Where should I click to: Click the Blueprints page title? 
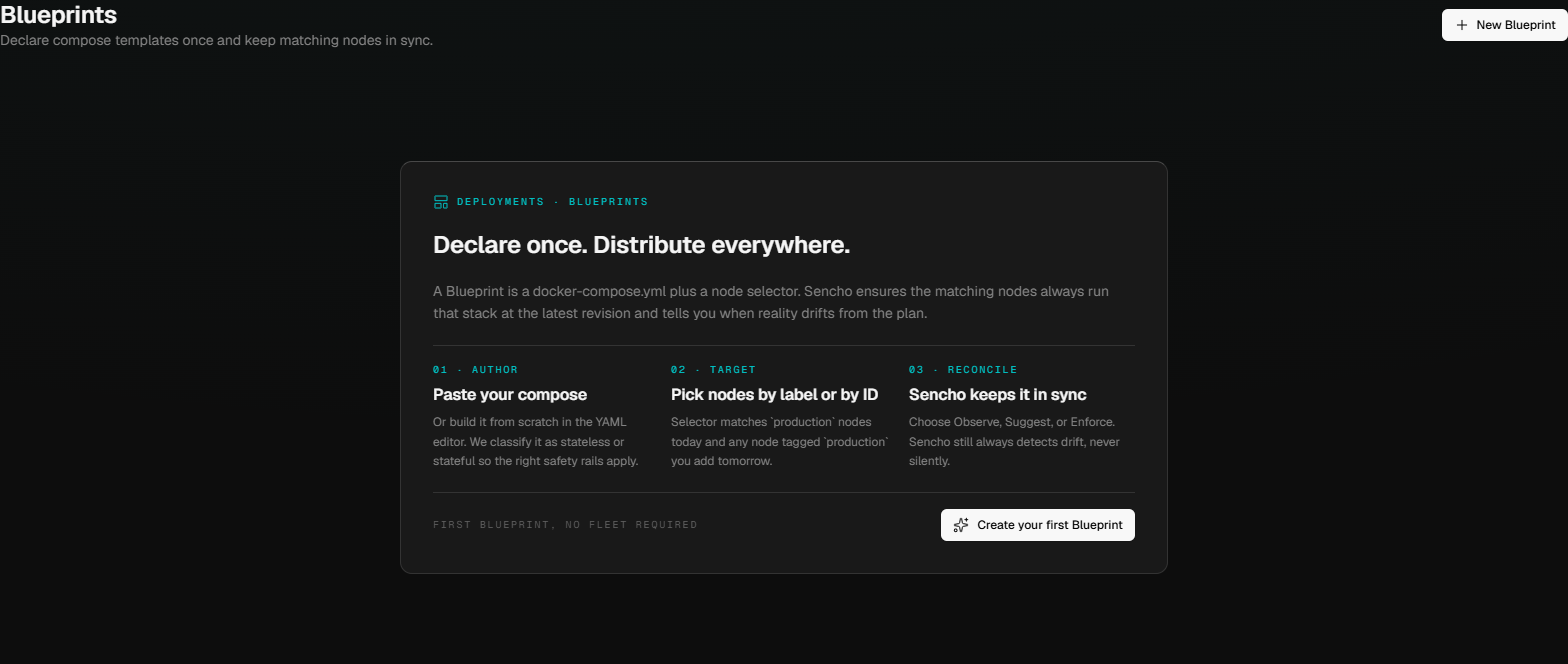(59, 15)
